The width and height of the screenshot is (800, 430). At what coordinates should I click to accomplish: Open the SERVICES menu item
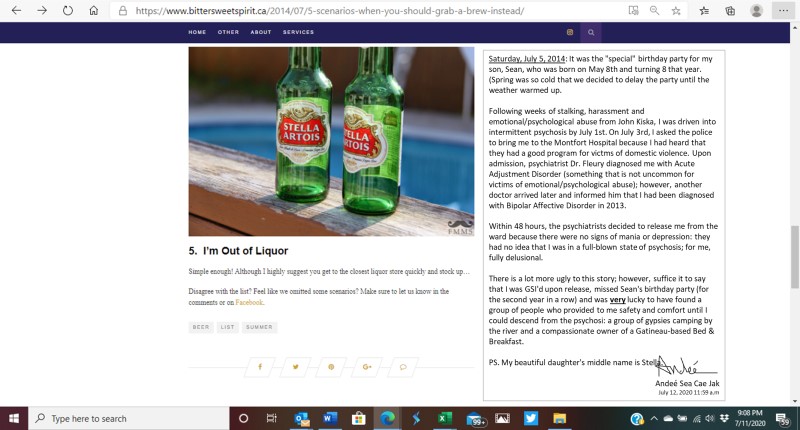(x=298, y=32)
